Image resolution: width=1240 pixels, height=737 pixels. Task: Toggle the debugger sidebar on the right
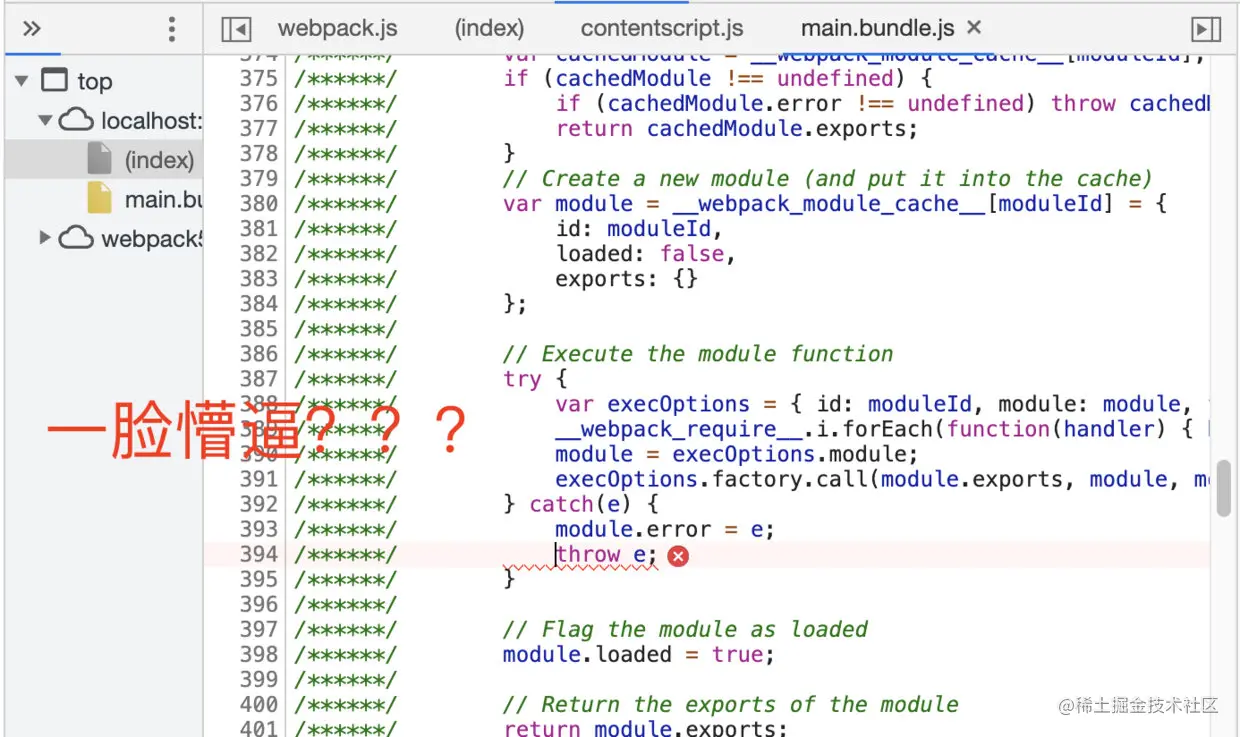pos(1208,29)
